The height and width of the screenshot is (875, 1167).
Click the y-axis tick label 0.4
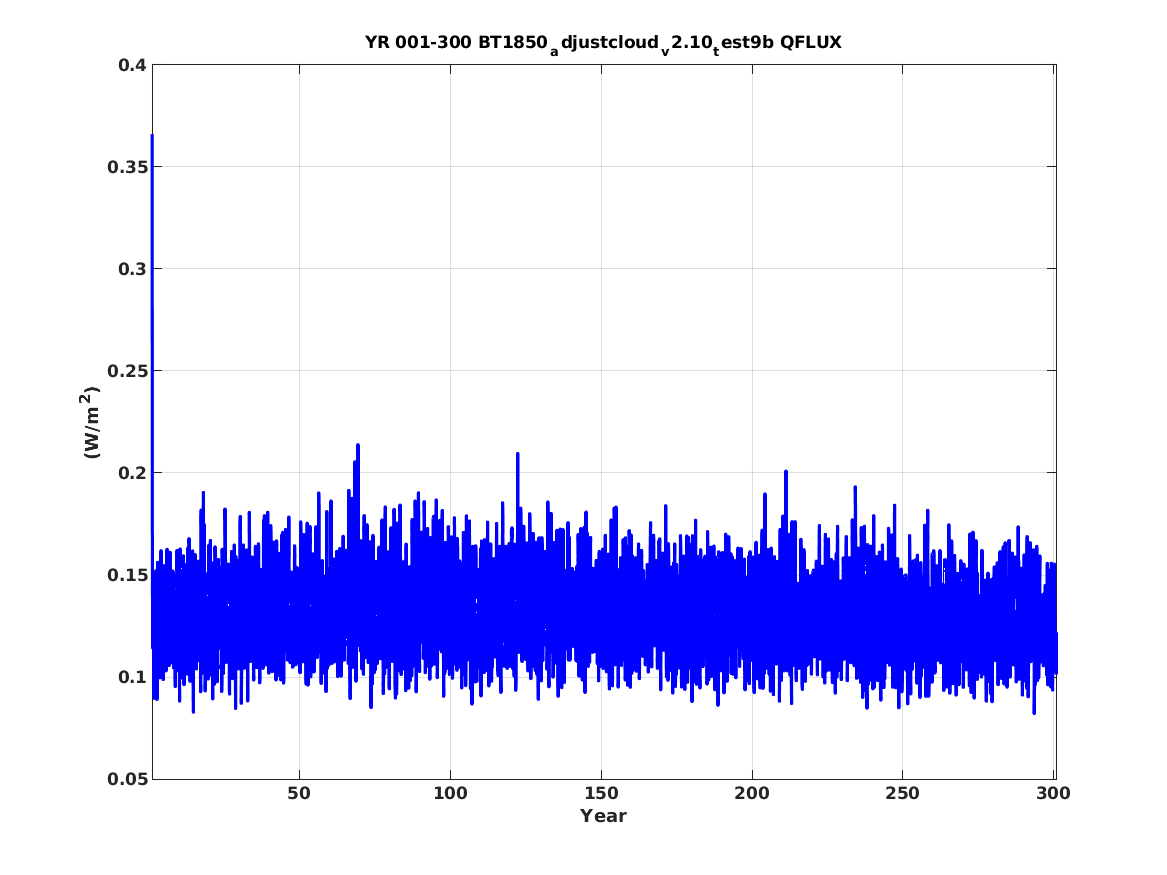(x=132, y=65)
